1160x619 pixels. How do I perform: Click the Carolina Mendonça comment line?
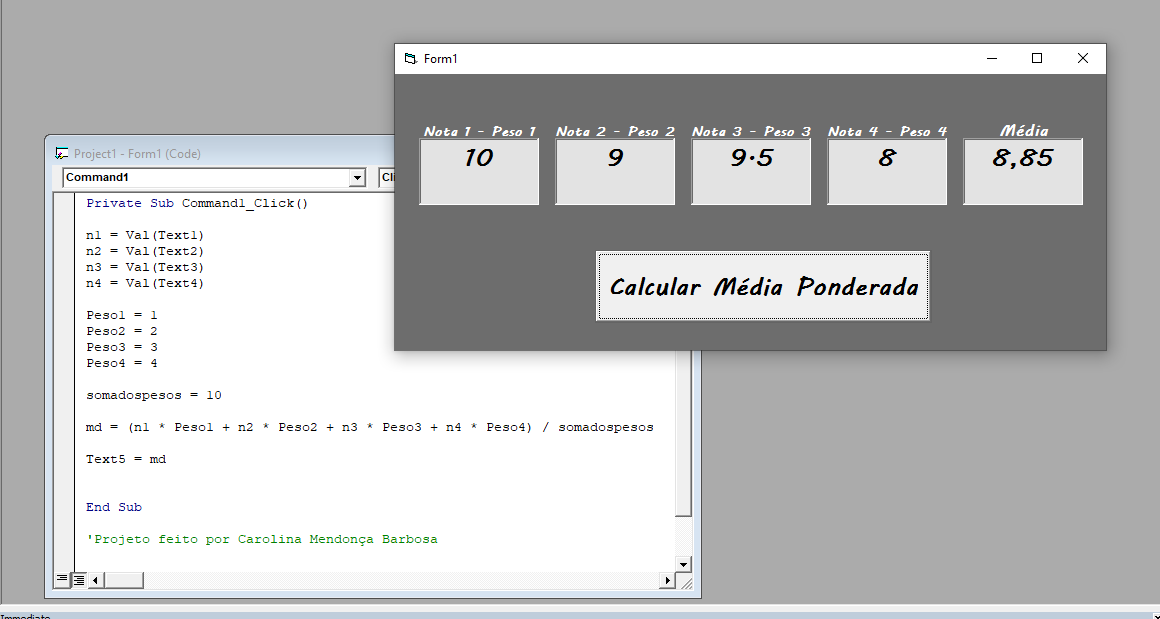[x=260, y=538]
